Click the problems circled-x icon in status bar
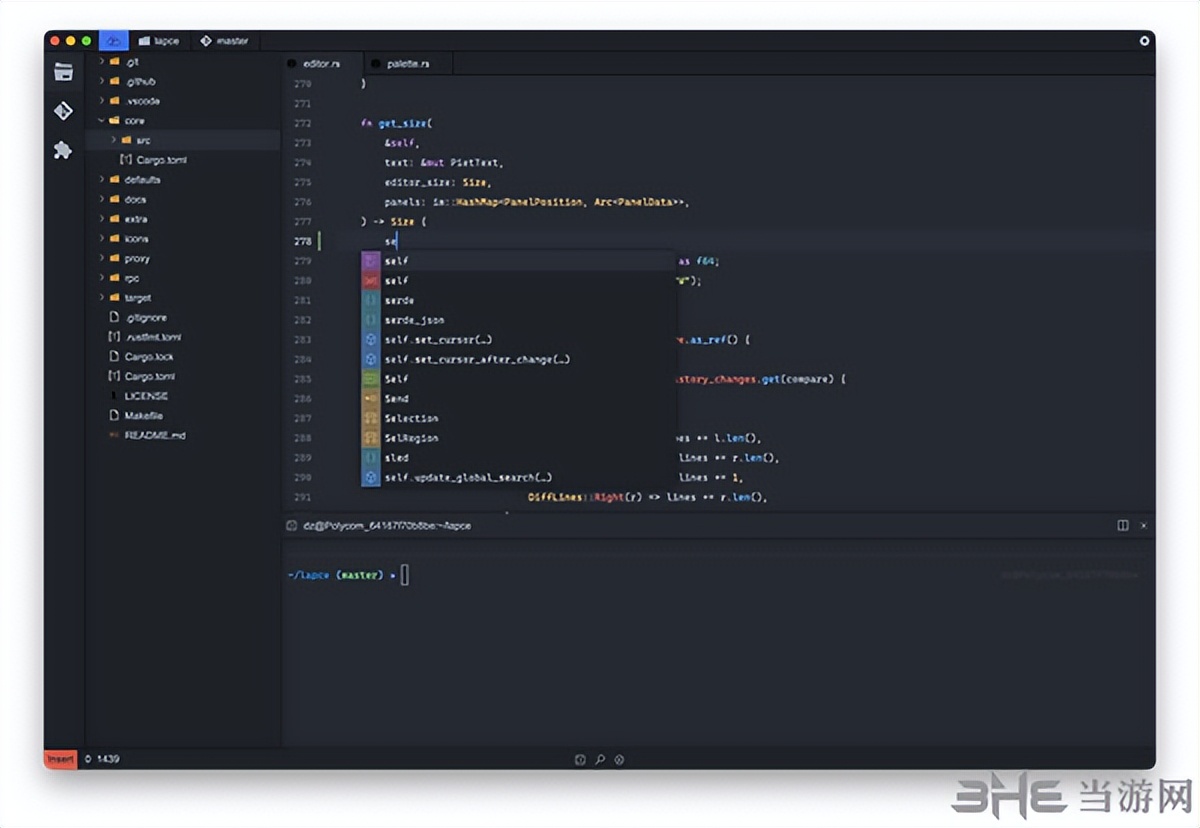The image size is (1200, 828). click(x=619, y=760)
